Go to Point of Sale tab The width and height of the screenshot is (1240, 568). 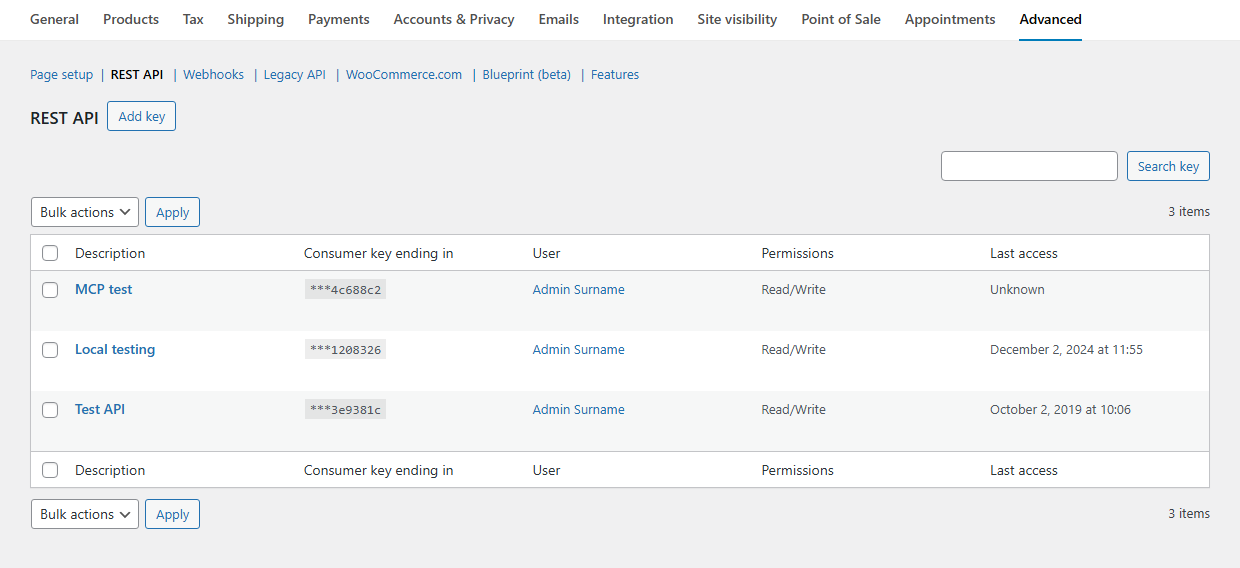pos(841,19)
